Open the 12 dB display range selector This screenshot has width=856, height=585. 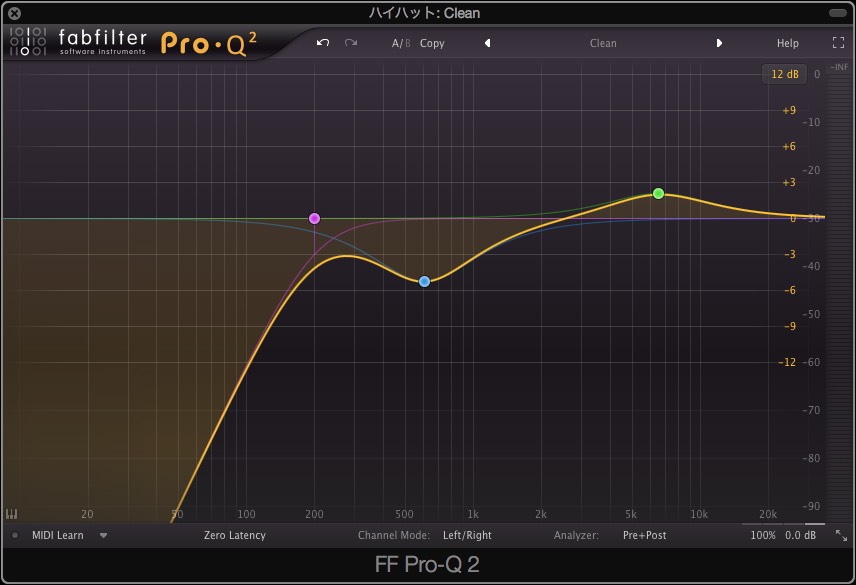(784, 74)
